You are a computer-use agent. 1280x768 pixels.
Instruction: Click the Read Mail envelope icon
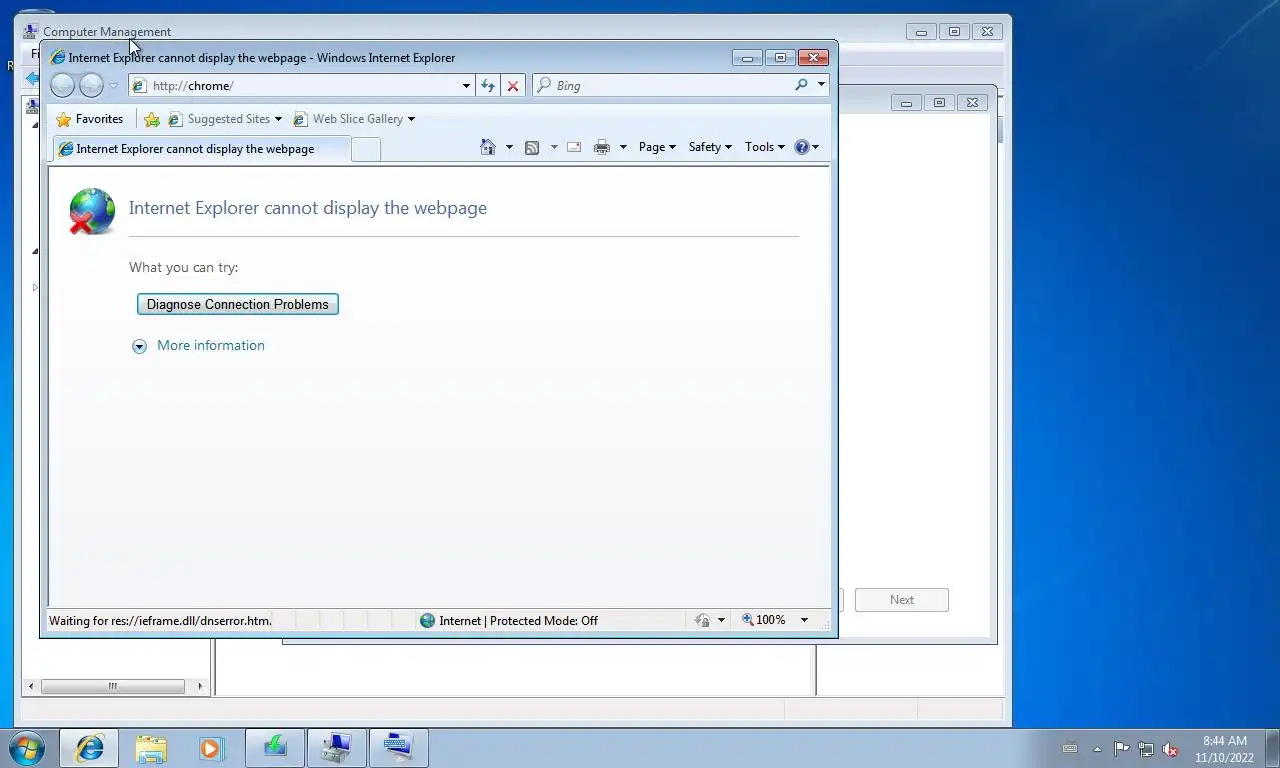click(574, 147)
